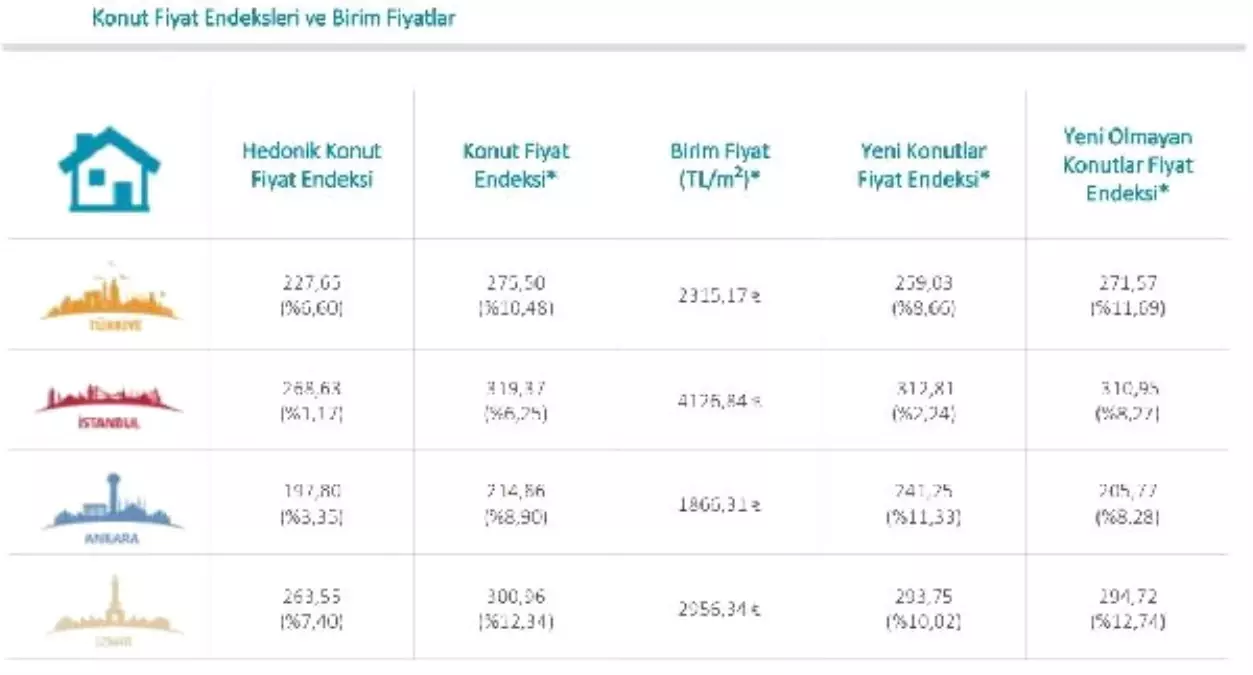The height and width of the screenshot is (675, 1253).
Task: Click İzmir non-new housing index 294,72
Action: pos(1126,598)
